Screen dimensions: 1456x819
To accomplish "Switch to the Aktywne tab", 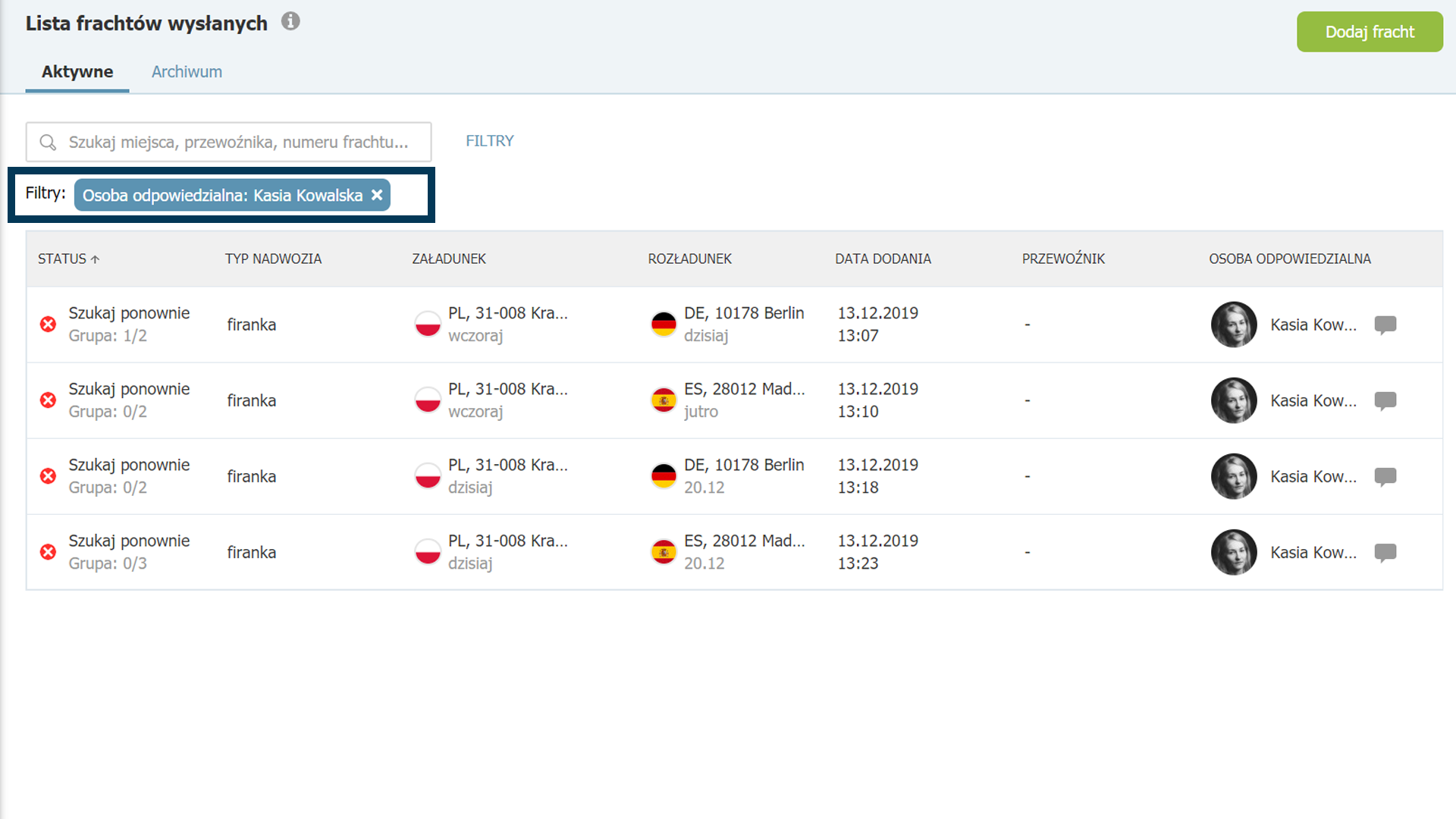I will (x=77, y=72).
